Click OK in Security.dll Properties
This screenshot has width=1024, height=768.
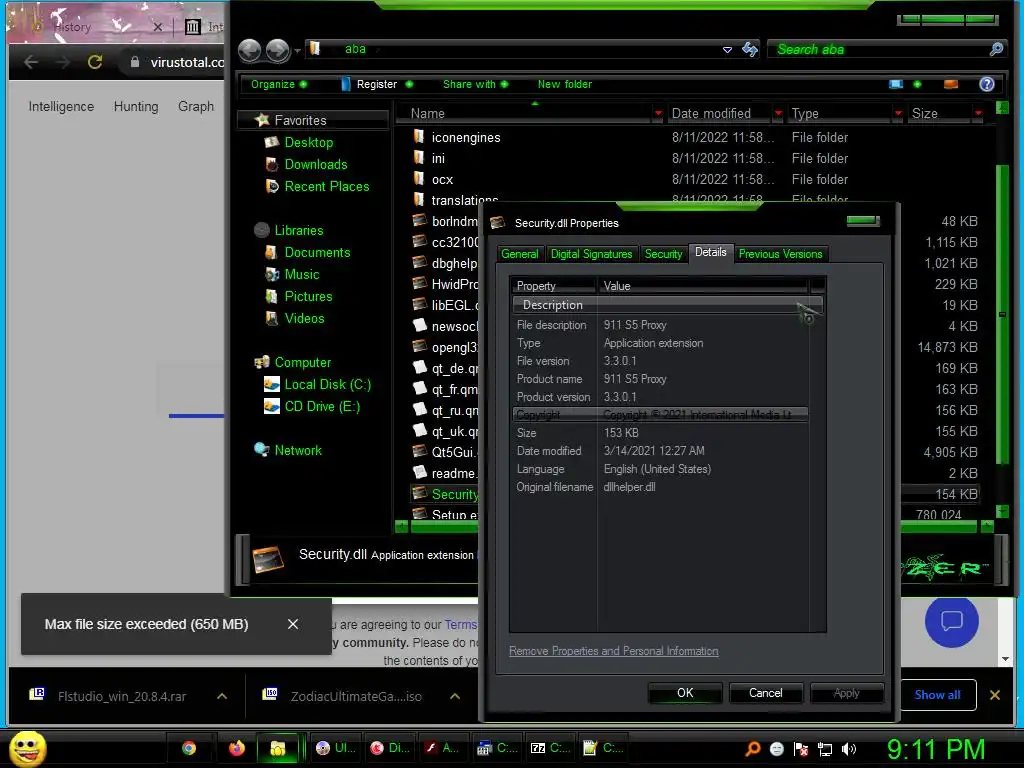685,693
